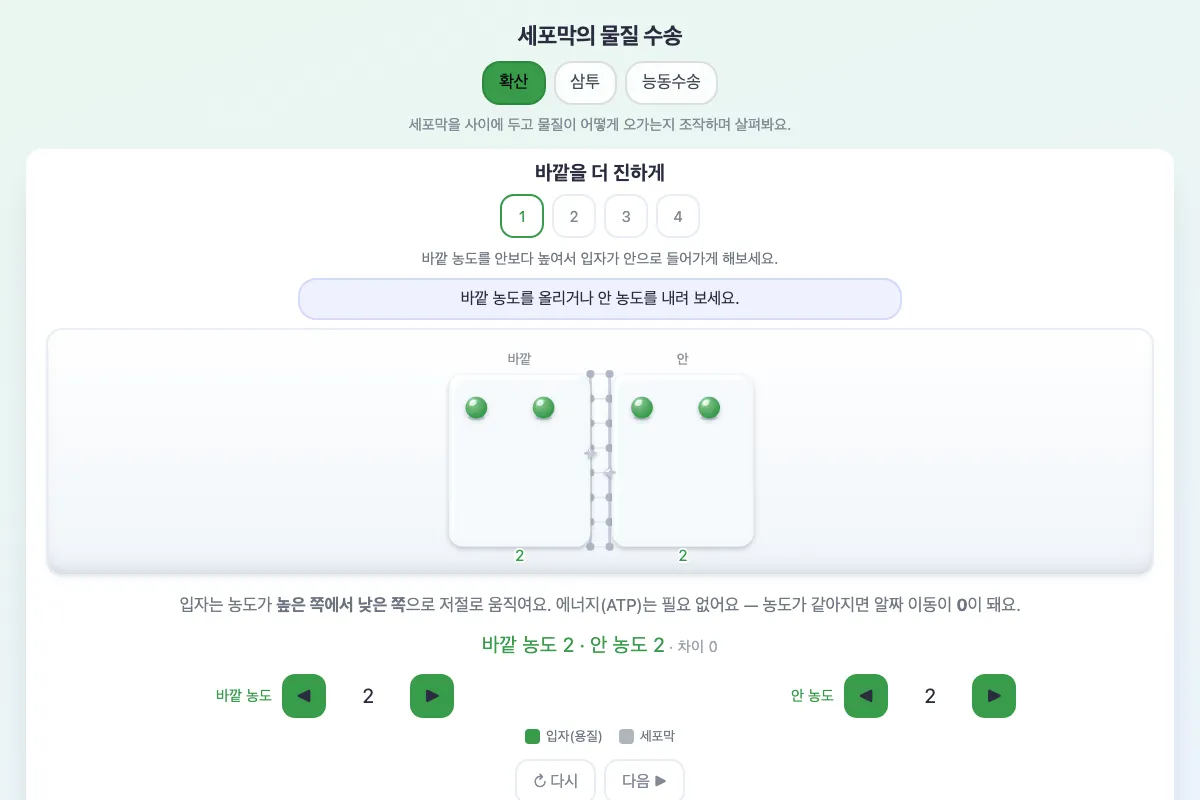Increase 바깥 농도 with right arrow
The width and height of the screenshot is (1200, 800).
(x=432, y=696)
